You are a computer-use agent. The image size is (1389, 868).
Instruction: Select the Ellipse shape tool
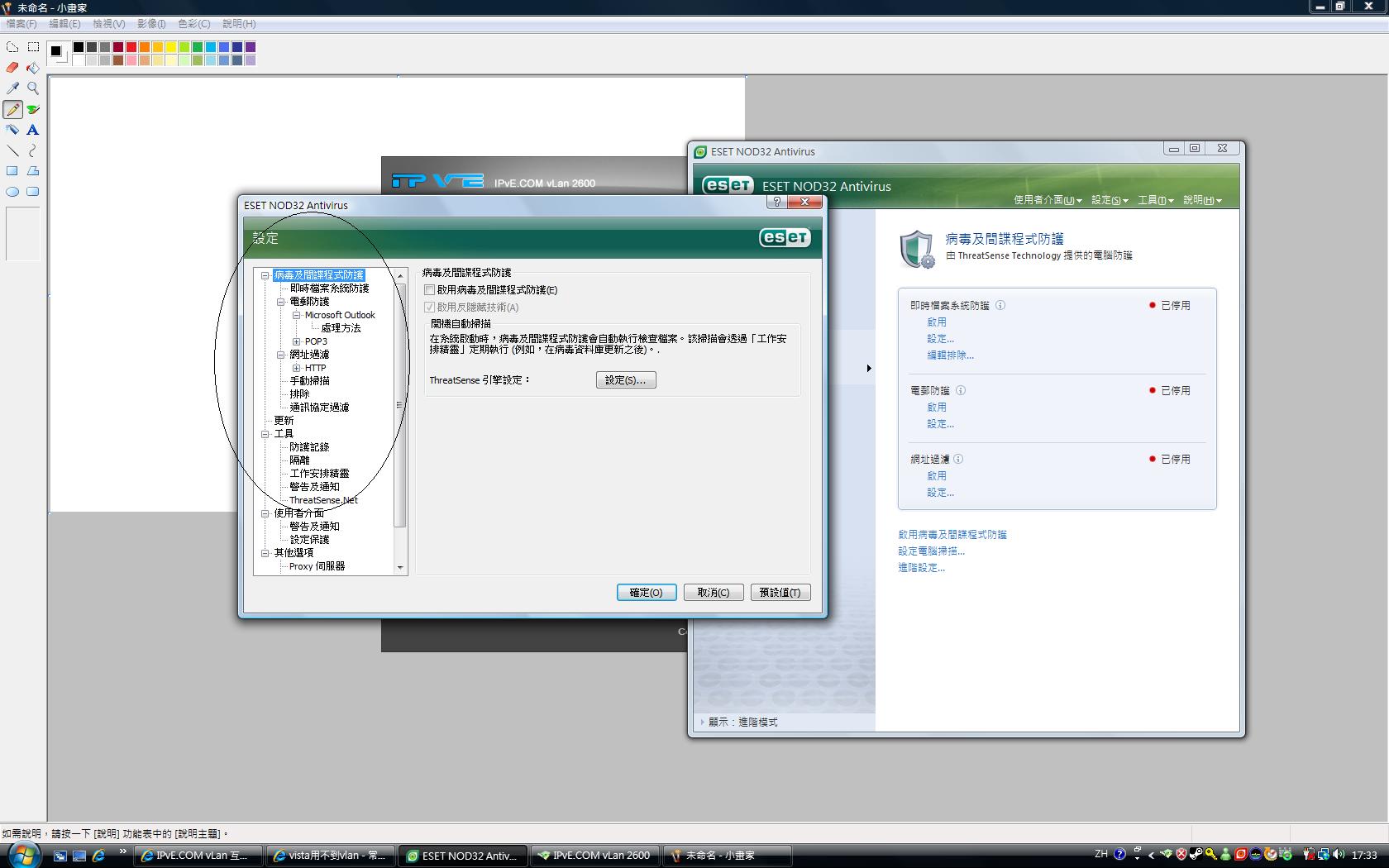coord(12,192)
